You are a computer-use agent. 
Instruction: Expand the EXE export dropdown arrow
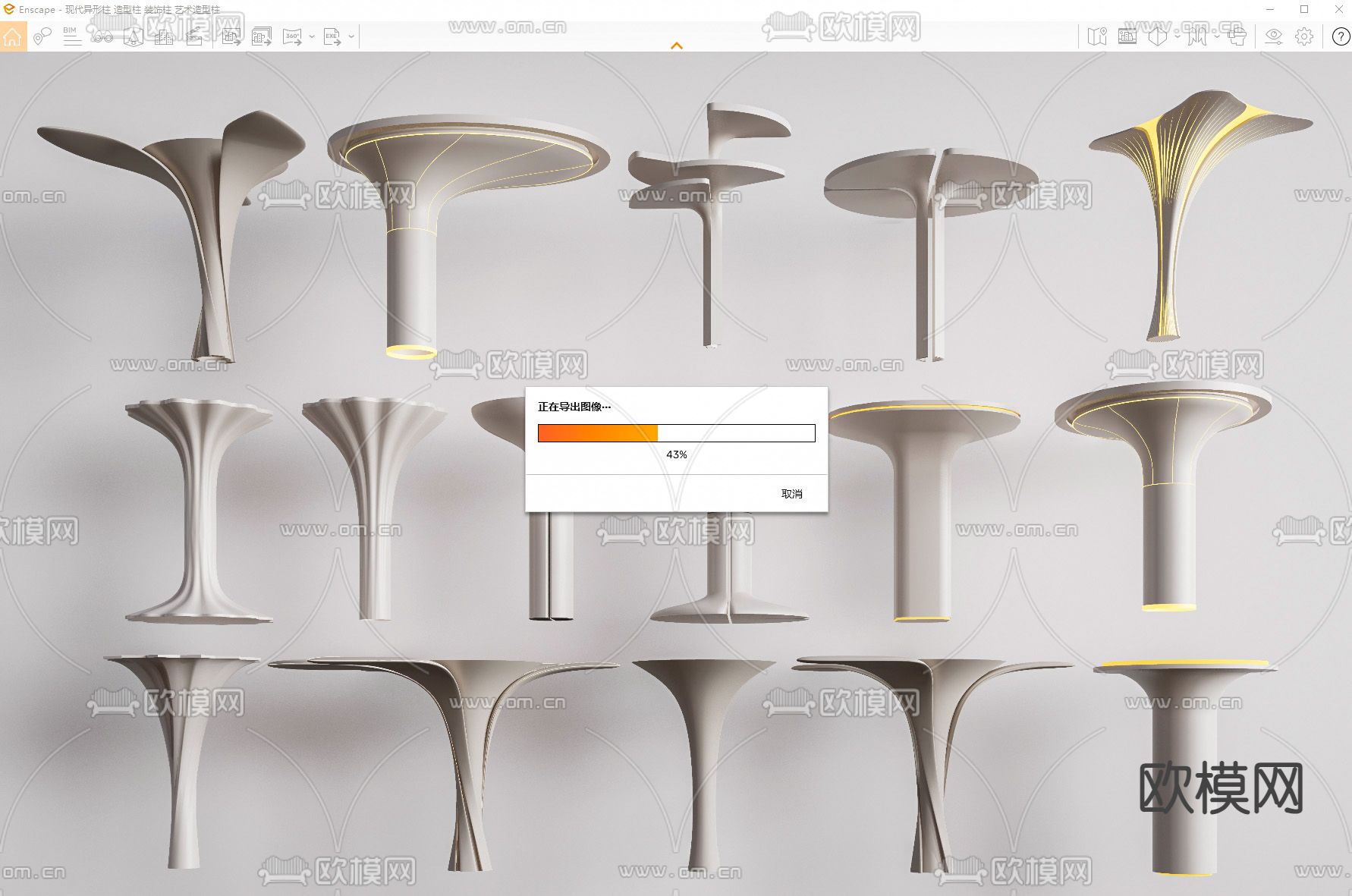[x=351, y=36]
